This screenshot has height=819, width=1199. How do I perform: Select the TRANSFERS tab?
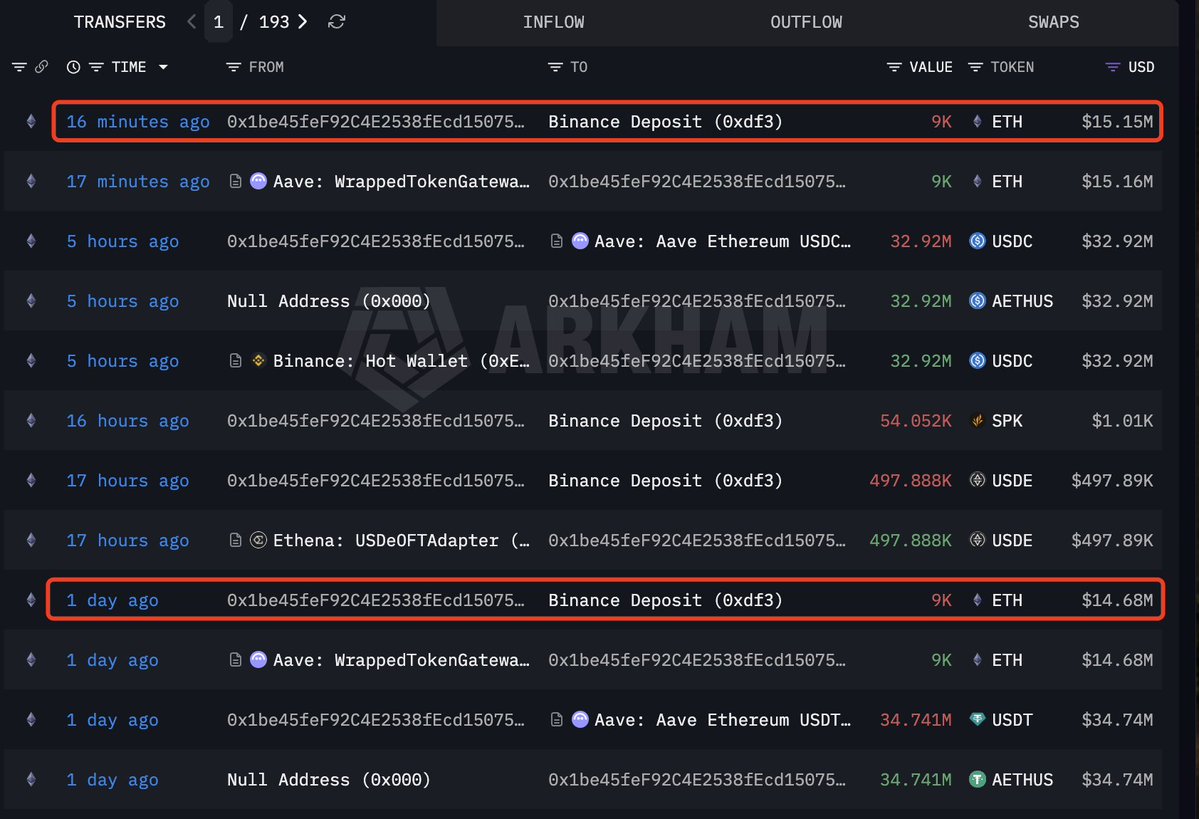click(119, 22)
